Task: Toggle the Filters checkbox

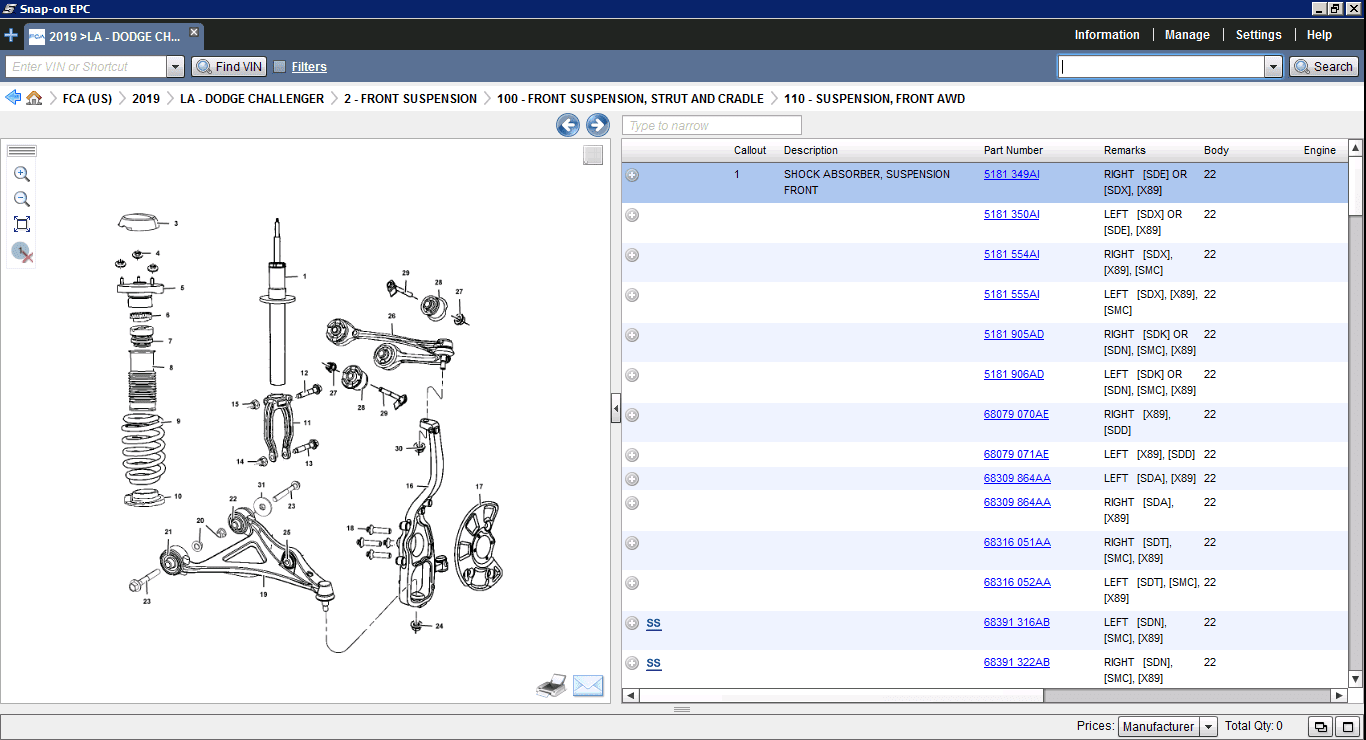Action: click(280, 67)
